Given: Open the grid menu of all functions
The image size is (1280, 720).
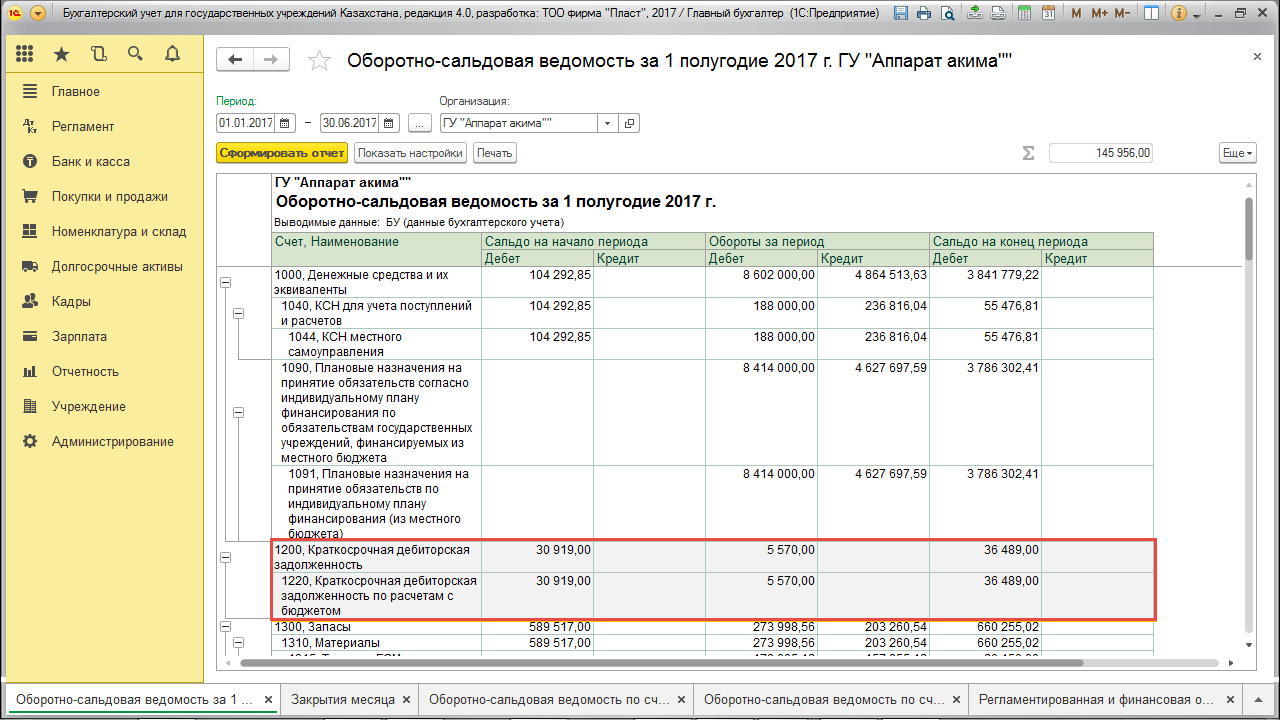Looking at the screenshot, I should click(x=25, y=54).
